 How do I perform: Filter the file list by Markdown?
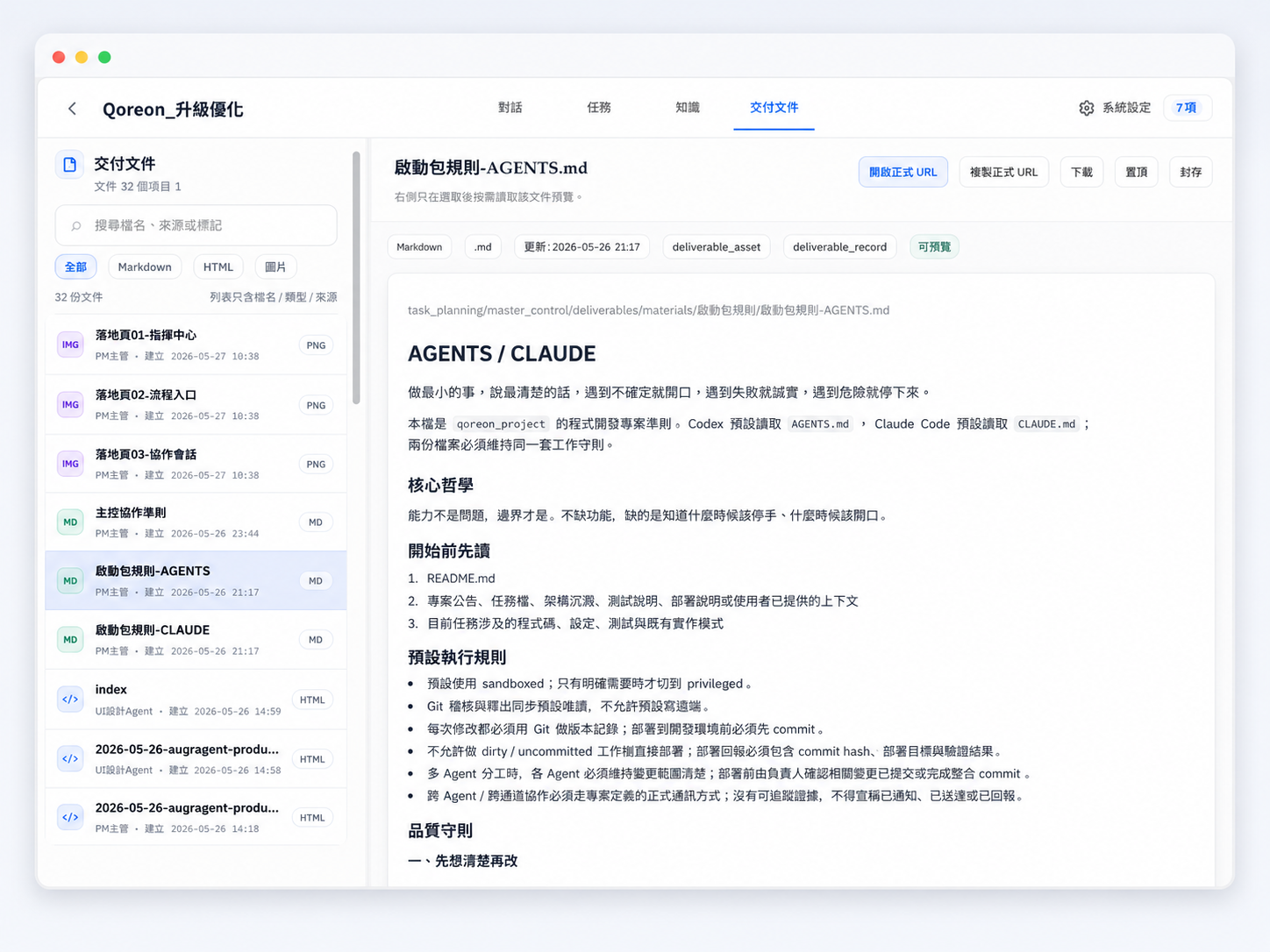pyautogui.click(x=145, y=266)
